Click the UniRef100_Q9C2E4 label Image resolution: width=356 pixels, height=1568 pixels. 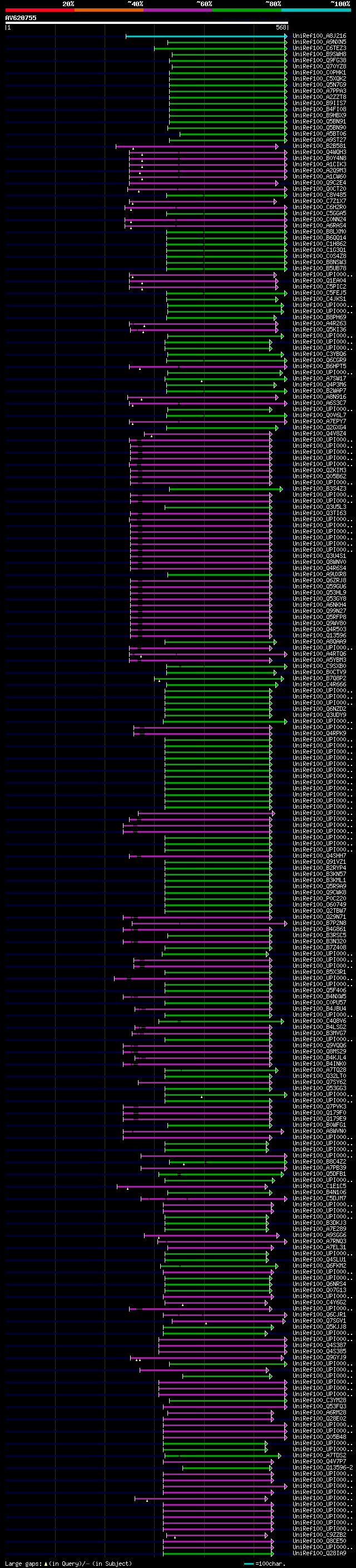319,182
